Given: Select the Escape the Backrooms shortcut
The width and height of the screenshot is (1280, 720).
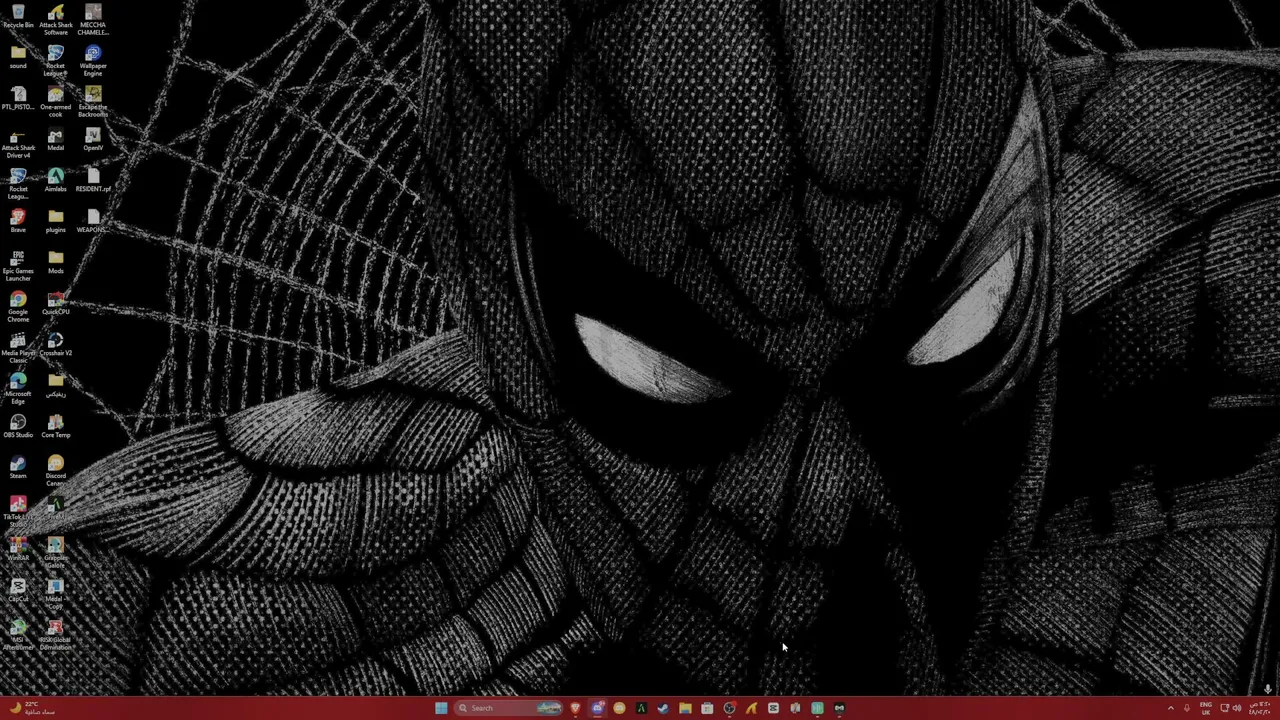Looking at the screenshot, I should pyautogui.click(x=93, y=102).
